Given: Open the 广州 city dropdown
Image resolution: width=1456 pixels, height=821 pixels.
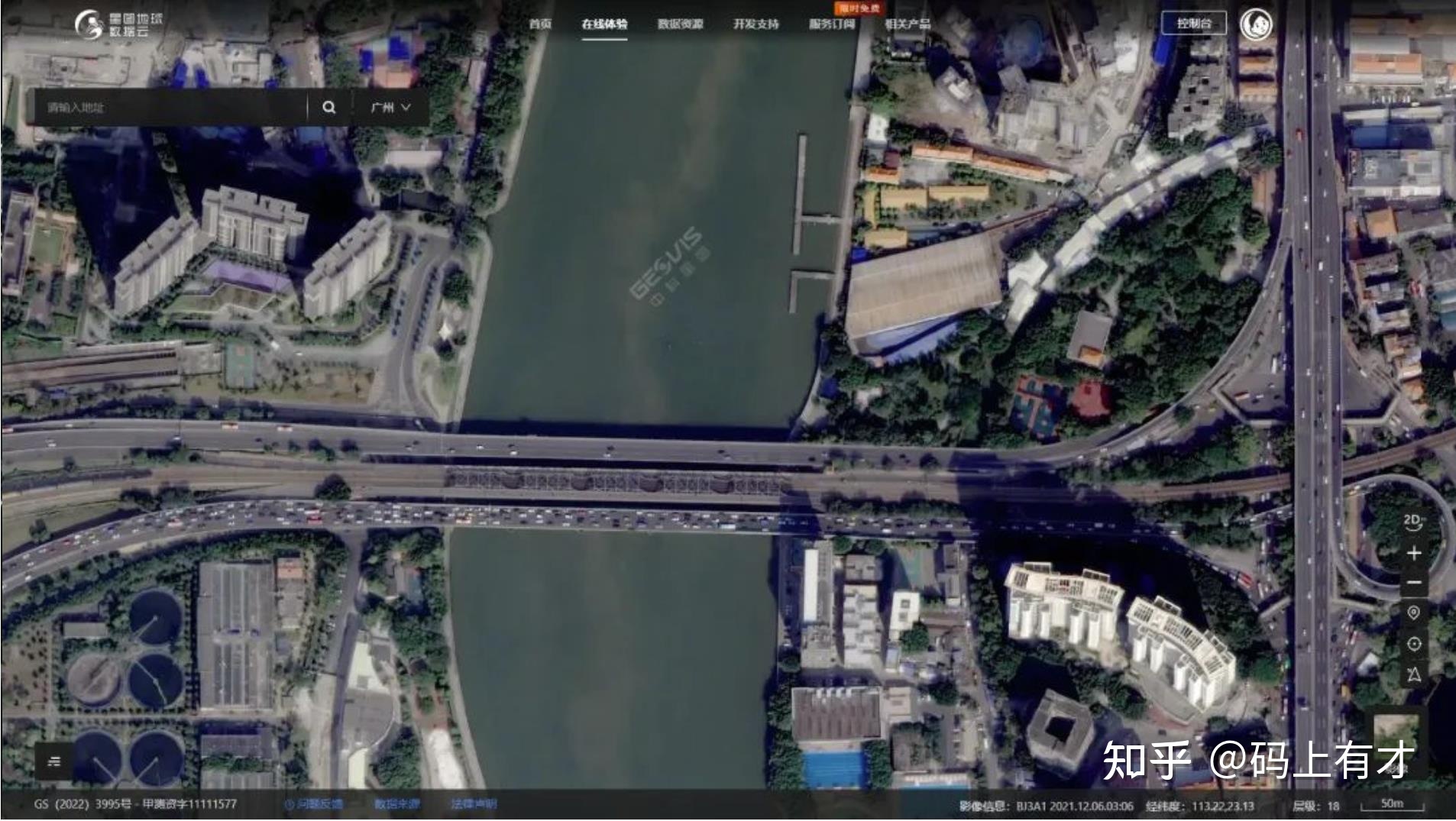Looking at the screenshot, I should [390, 108].
